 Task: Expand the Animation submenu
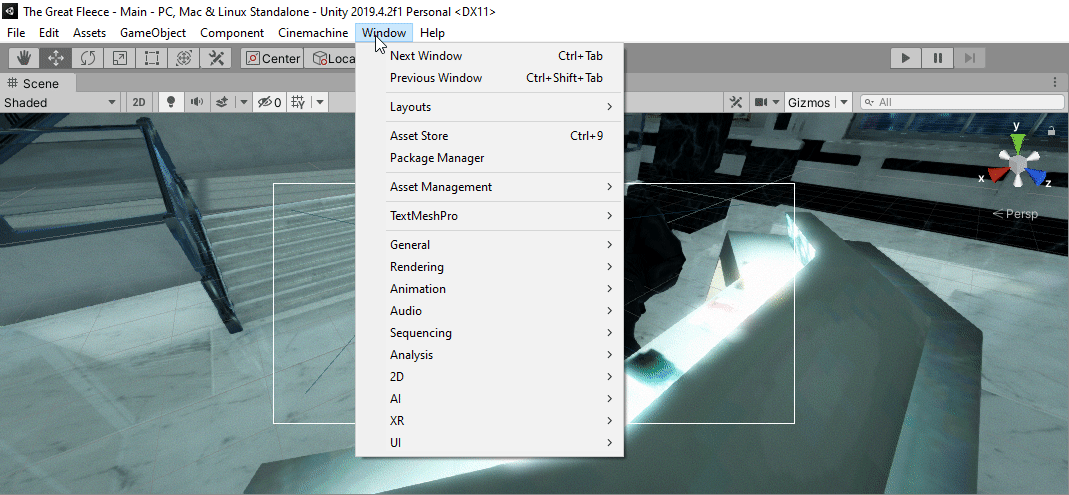(490, 288)
